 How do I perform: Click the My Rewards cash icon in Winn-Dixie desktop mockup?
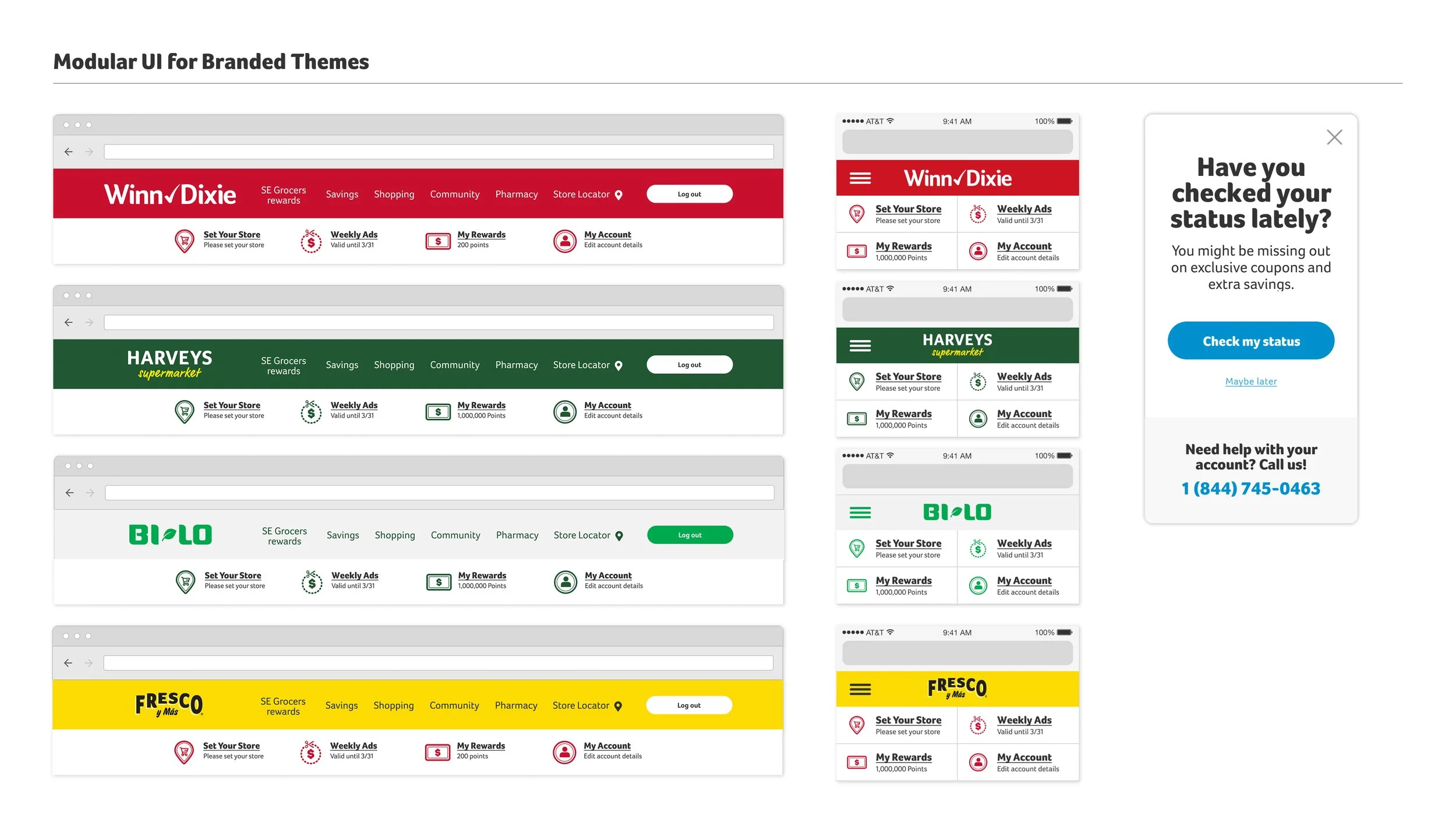coord(438,241)
